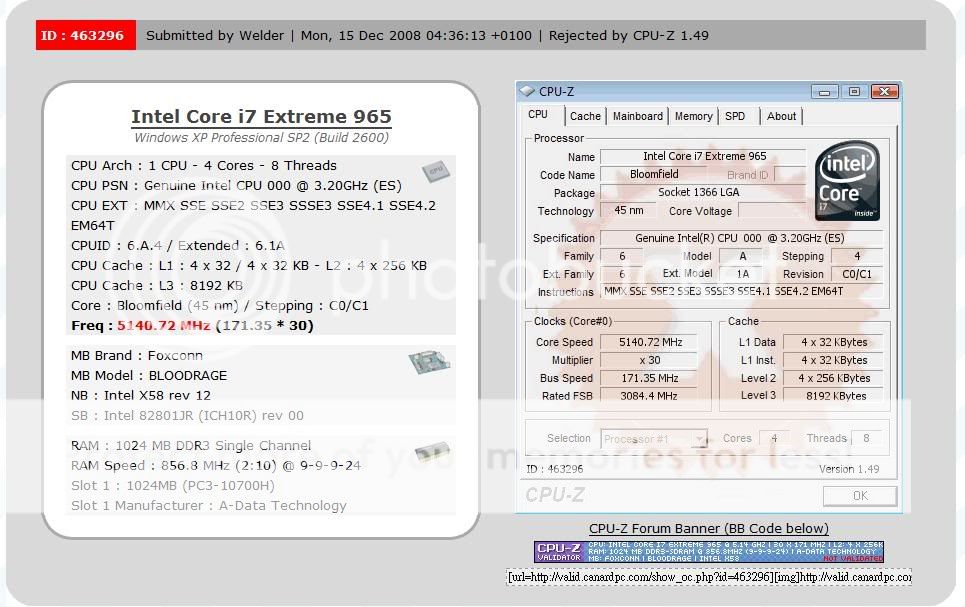This screenshot has width=965, height=607.
Task: Go to the SPD tab
Action: coord(735,116)
